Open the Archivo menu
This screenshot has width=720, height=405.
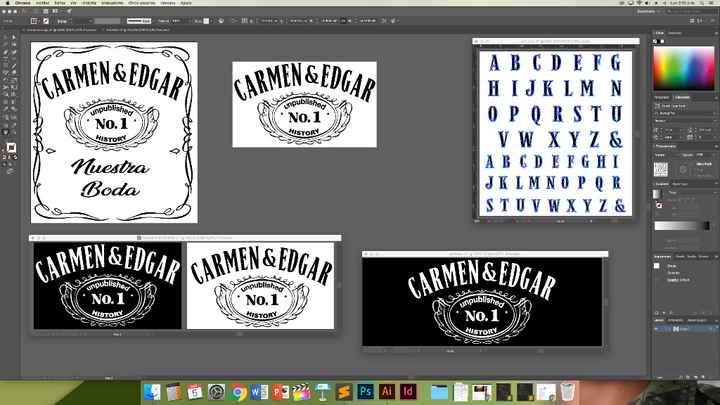point(43,3)
